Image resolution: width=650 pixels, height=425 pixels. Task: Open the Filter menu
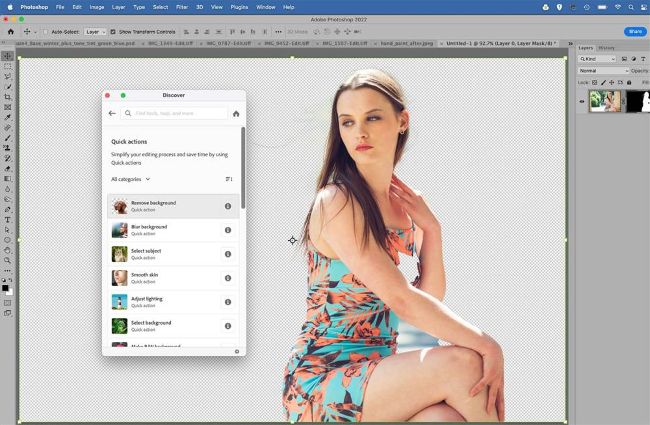(181, 7)
